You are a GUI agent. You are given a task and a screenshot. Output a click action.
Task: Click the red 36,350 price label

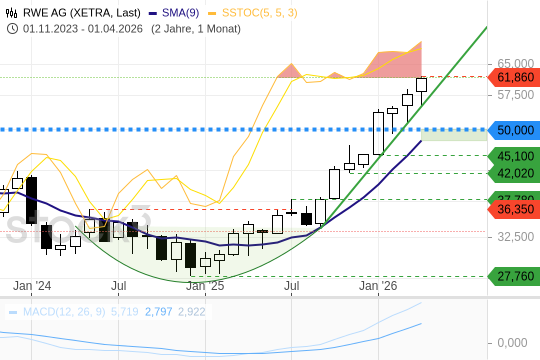coord(514,209)
